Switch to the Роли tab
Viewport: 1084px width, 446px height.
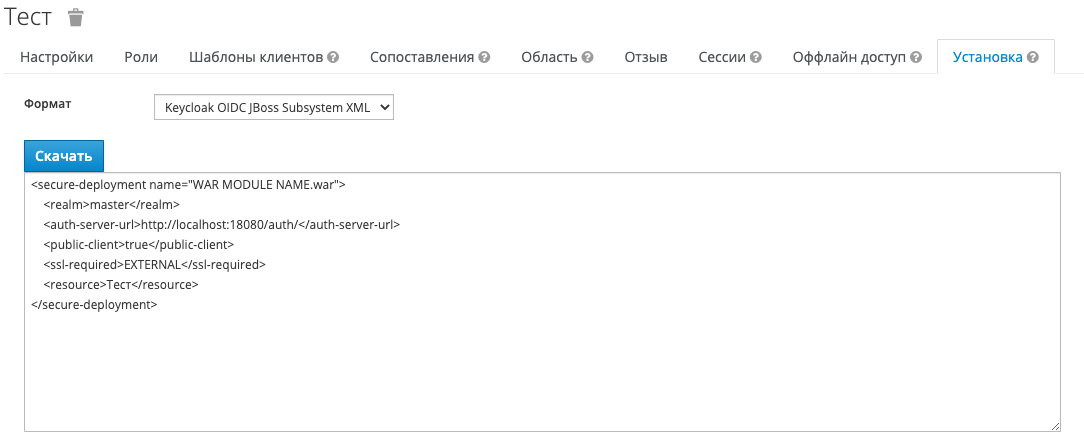[x=141, y=57]
